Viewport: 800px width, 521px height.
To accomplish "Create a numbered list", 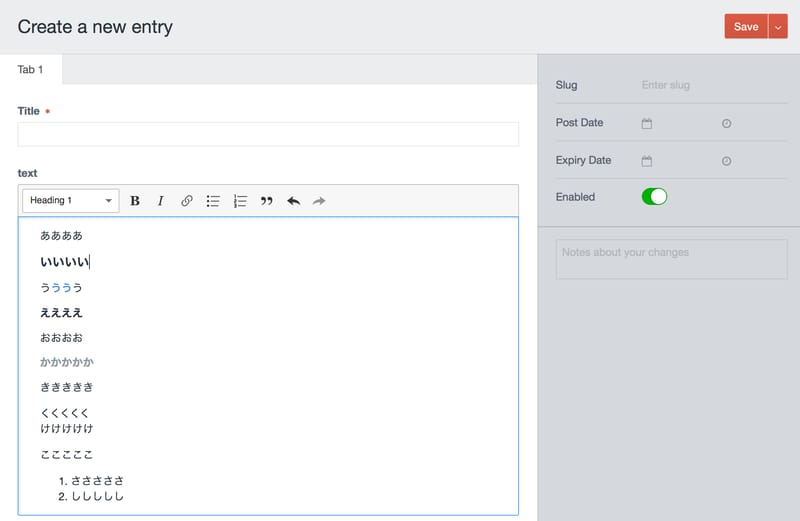I will [240, 201].
